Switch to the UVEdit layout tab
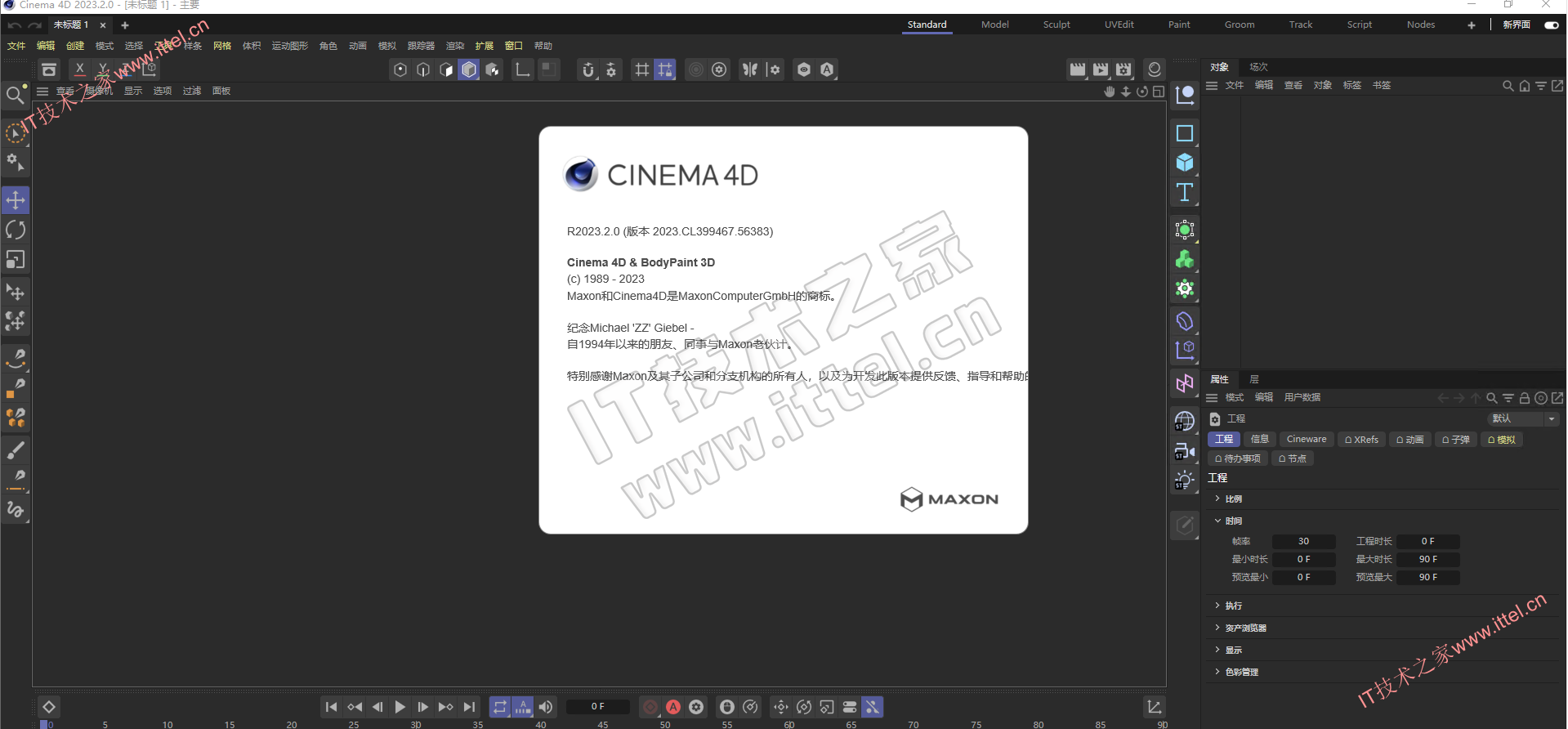The image size is (1568, 729). click(1119, 25)
